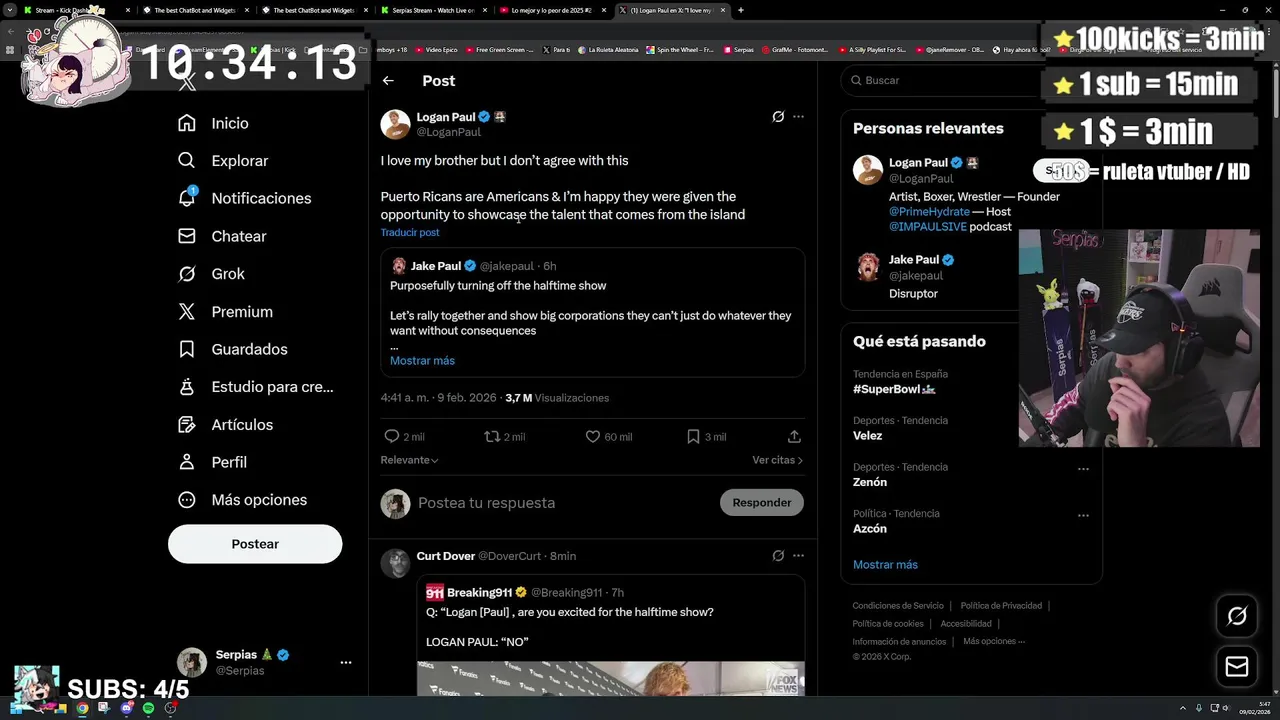Screen dimensions: 1280x720
Task: Click the Guardados bookmark icon in sidebar
Action: point(186,349)
